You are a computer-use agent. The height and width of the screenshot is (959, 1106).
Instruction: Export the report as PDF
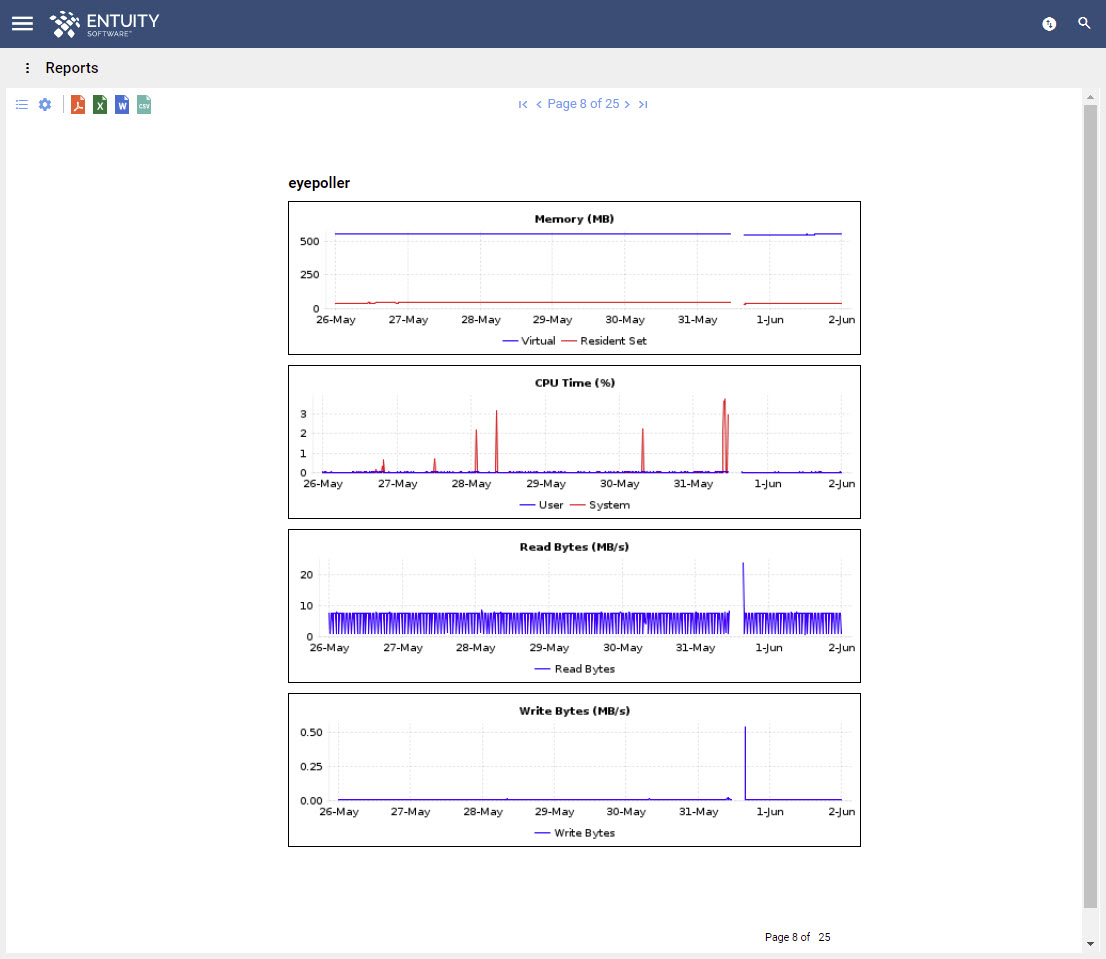point(77,104)
